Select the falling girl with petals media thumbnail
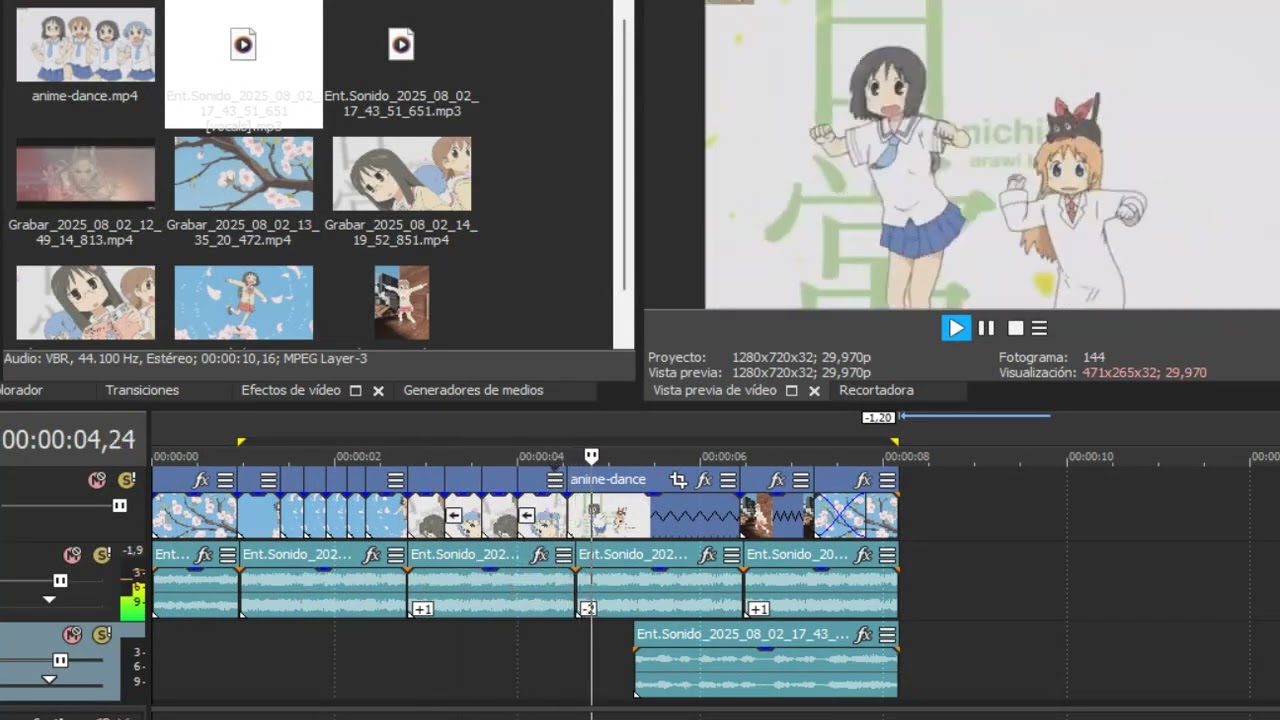 pyautogui.click(x=243, y=302)
